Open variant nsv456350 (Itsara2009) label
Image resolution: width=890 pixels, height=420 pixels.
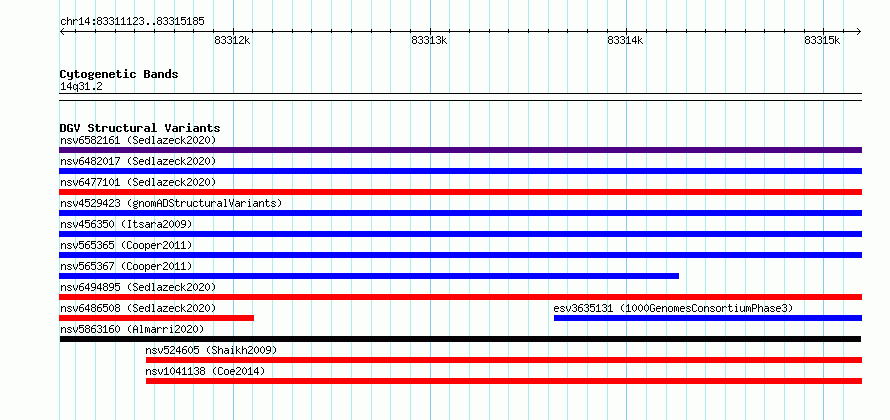tap(126, 224)
